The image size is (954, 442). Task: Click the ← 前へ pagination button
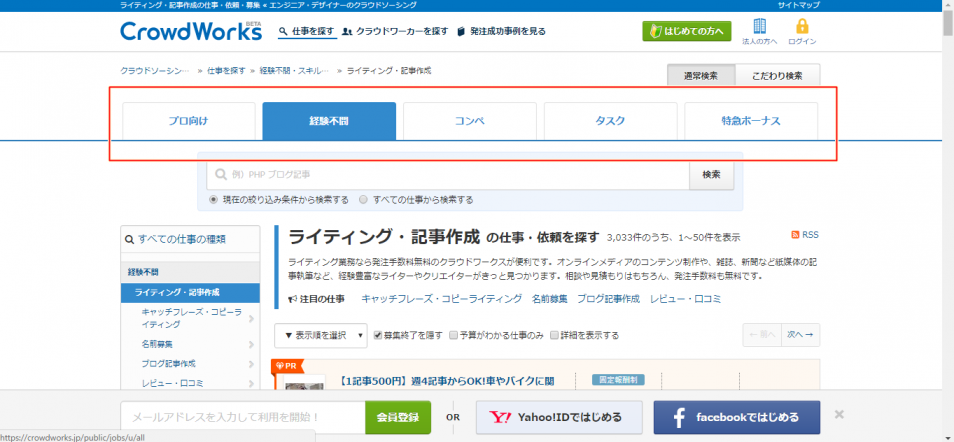(x=762, y=335)
